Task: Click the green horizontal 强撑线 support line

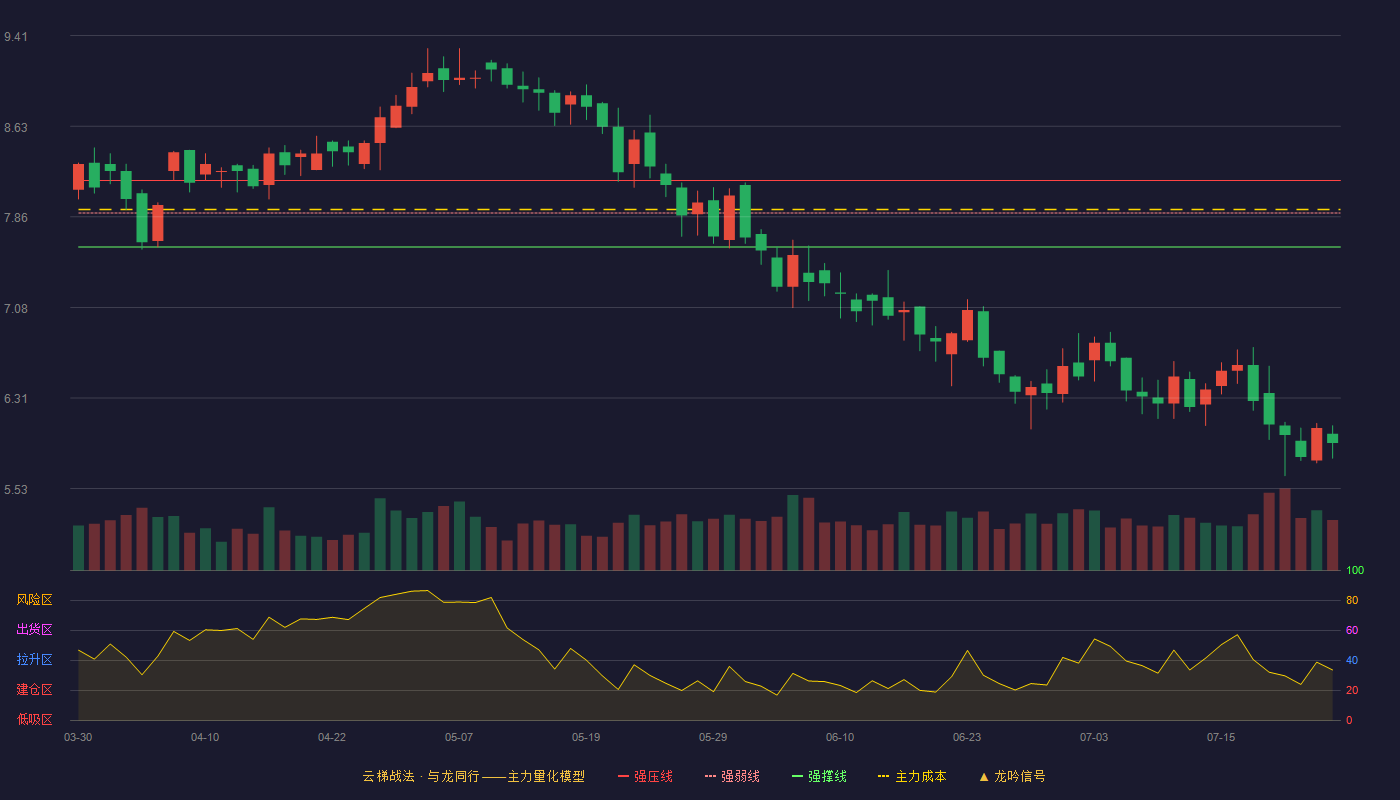Action: (x=709, y=247)
